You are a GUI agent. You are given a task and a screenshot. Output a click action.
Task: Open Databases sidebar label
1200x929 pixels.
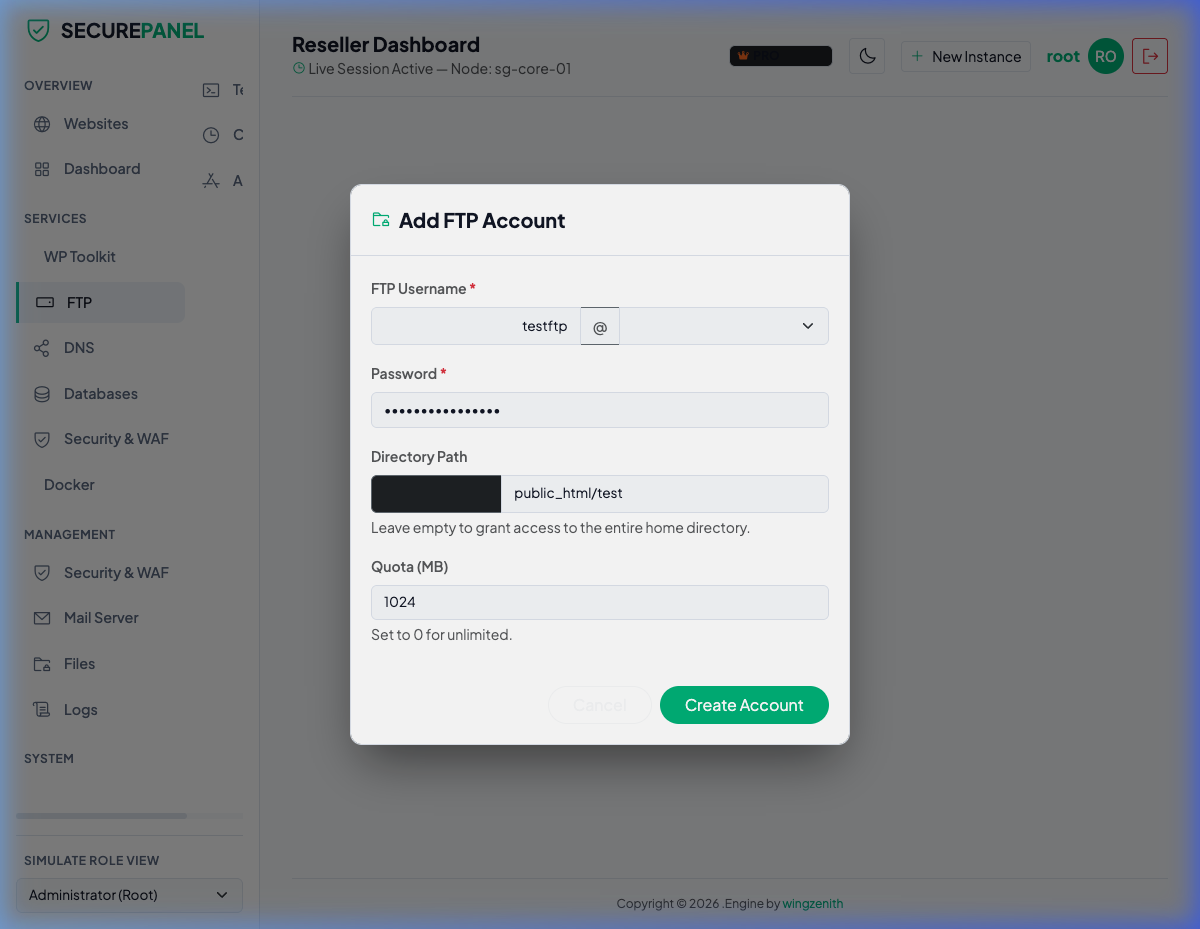click(x=101, y=394)
